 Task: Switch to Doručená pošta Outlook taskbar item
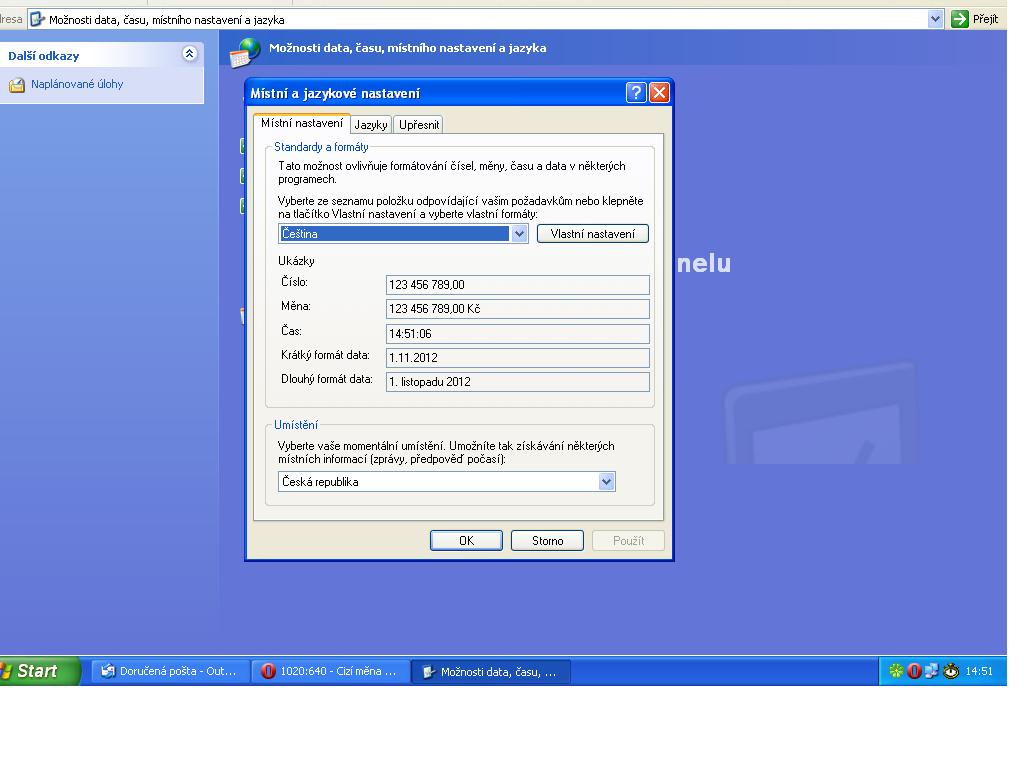[x=168, y=672]
